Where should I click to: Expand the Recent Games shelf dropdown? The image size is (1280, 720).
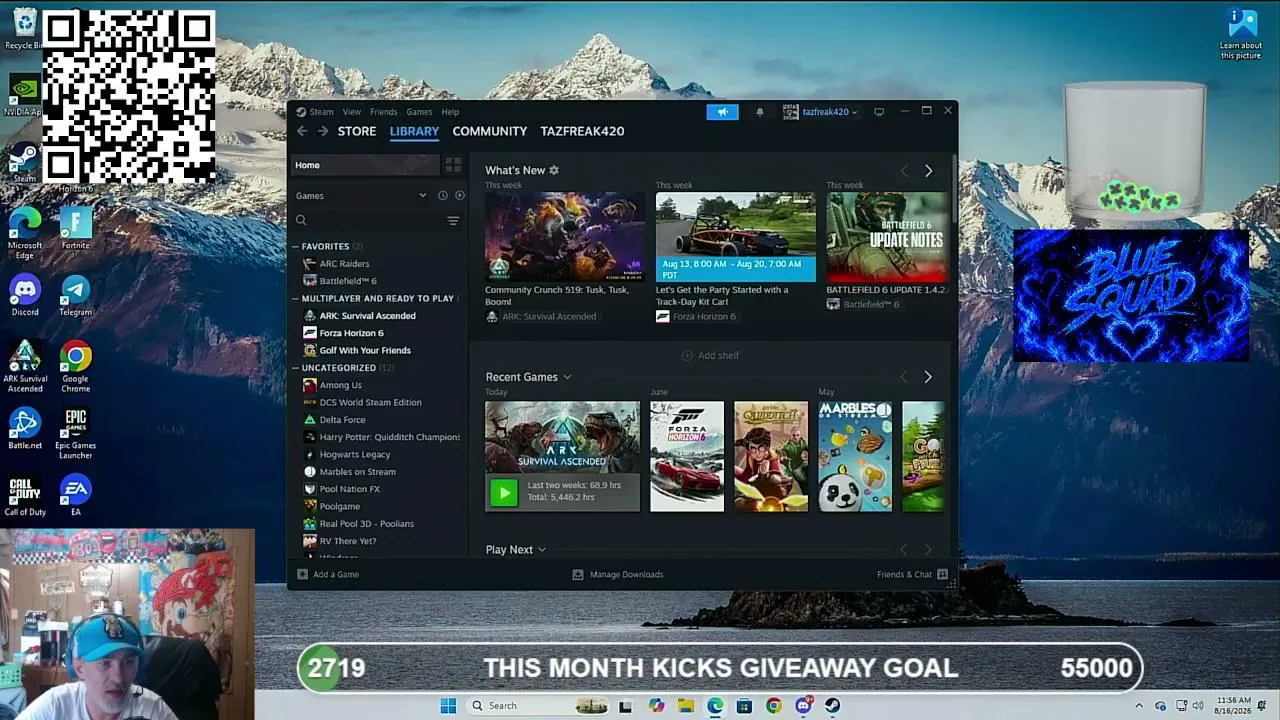tap(567, 377)
